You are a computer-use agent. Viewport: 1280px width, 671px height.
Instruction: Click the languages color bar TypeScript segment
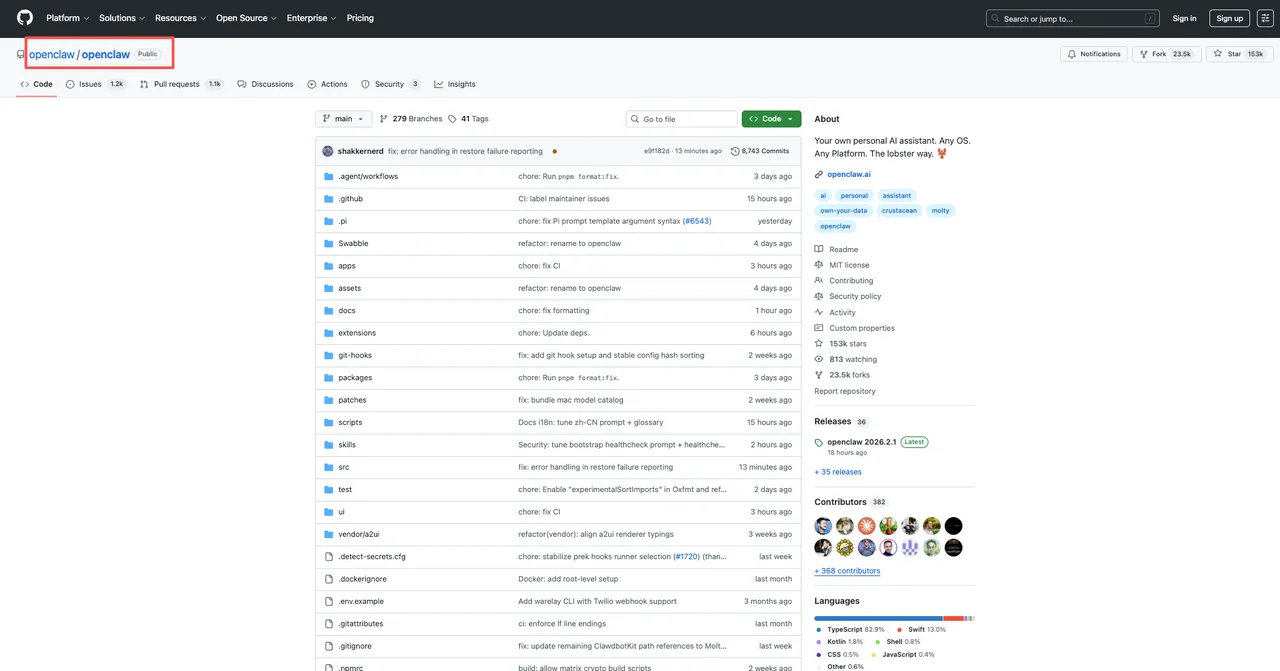point(878,618)
